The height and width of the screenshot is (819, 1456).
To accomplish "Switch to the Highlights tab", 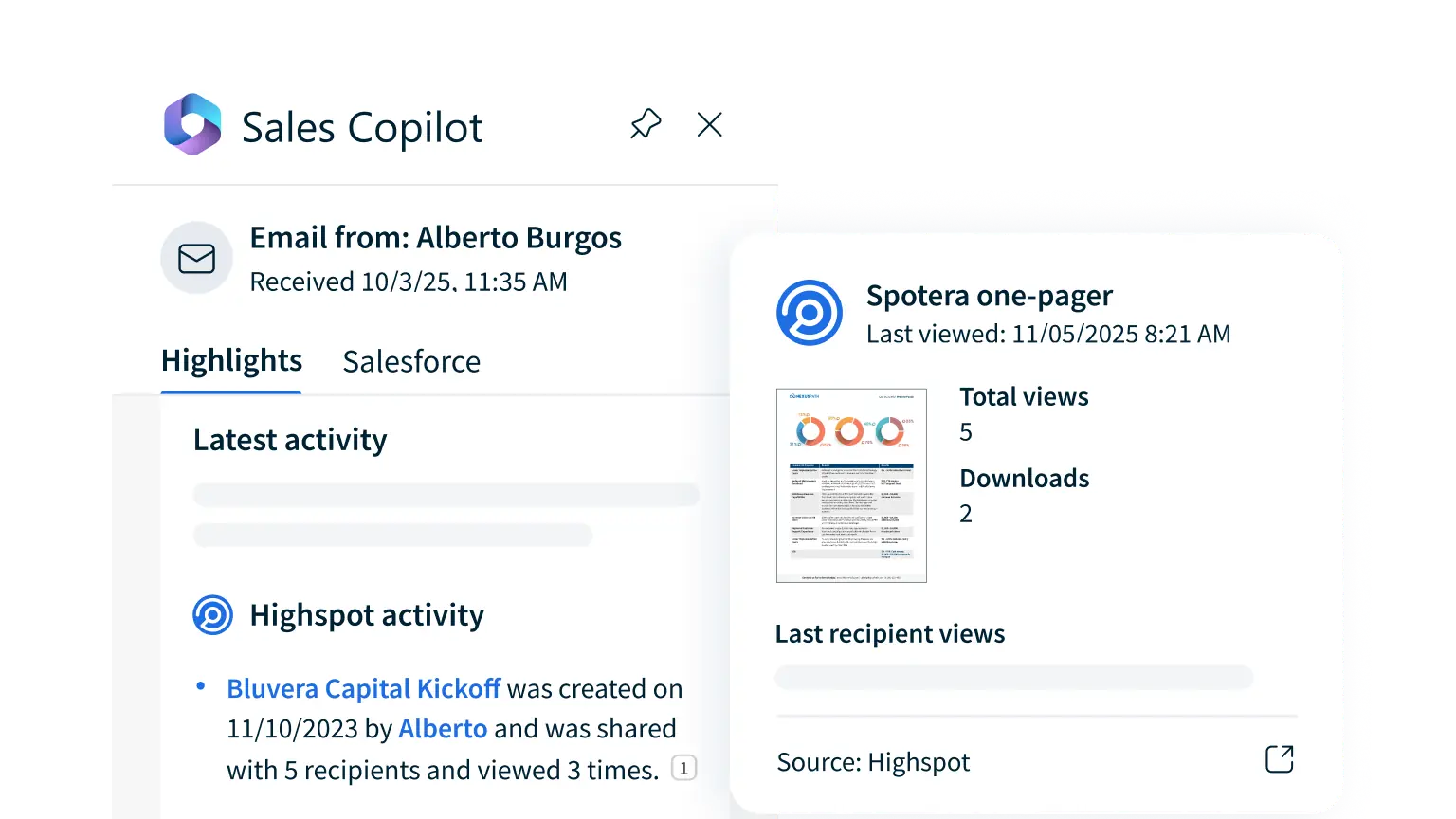I will coord(231,361).
